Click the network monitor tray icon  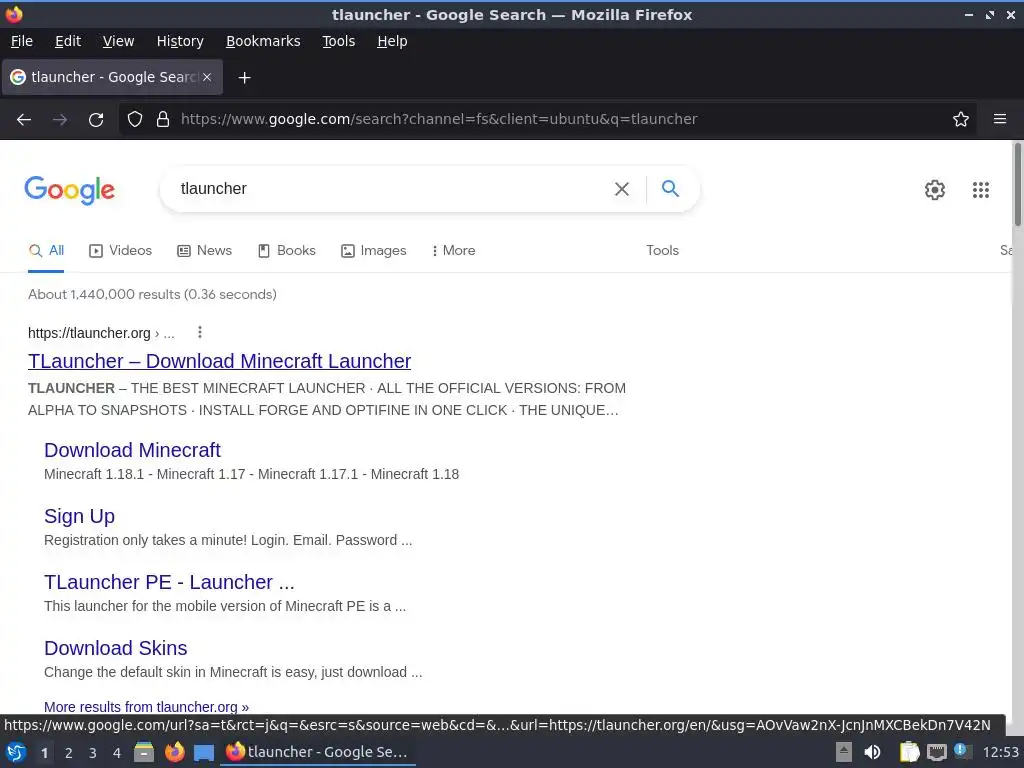(x=936, y=752)
